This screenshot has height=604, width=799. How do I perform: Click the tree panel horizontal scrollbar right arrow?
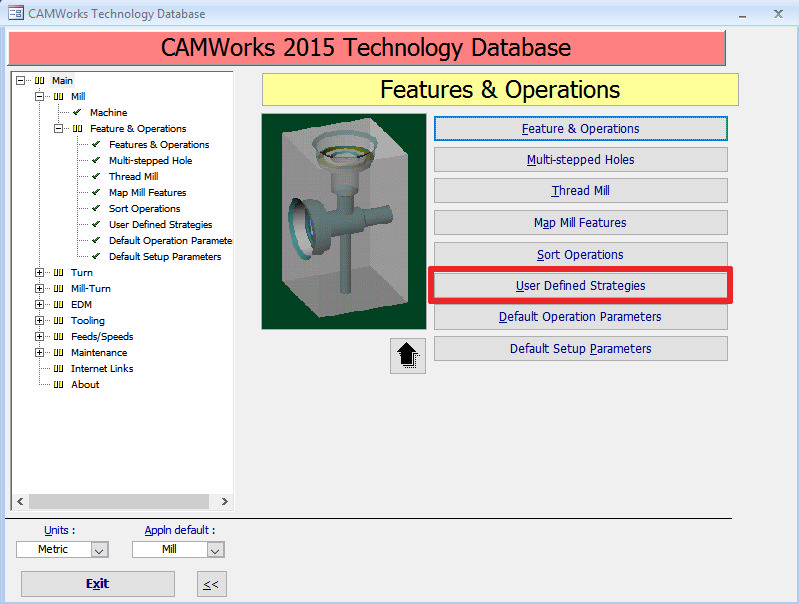click(224, 502)
